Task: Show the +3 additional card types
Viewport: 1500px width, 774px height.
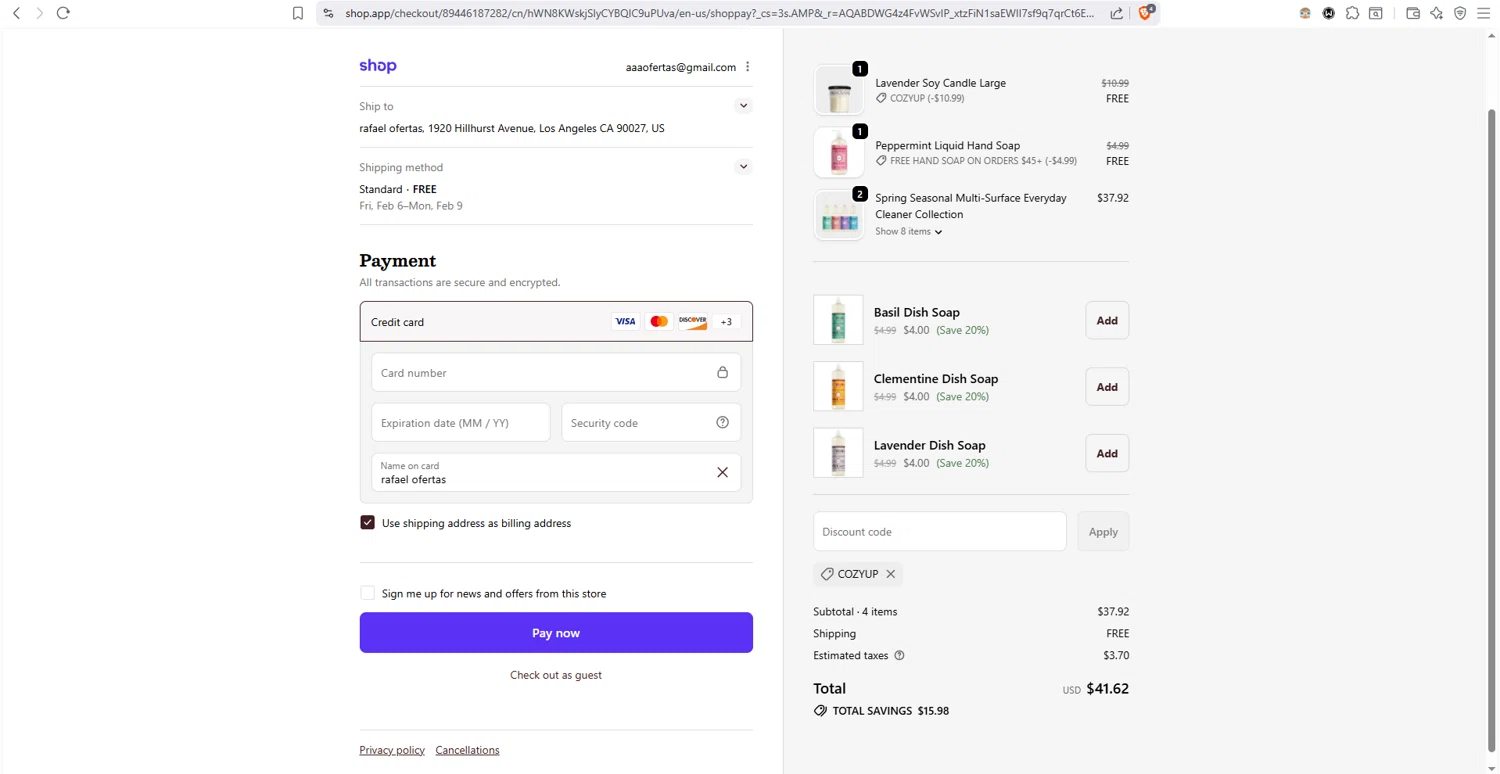Action: click(x=726, y=322)
